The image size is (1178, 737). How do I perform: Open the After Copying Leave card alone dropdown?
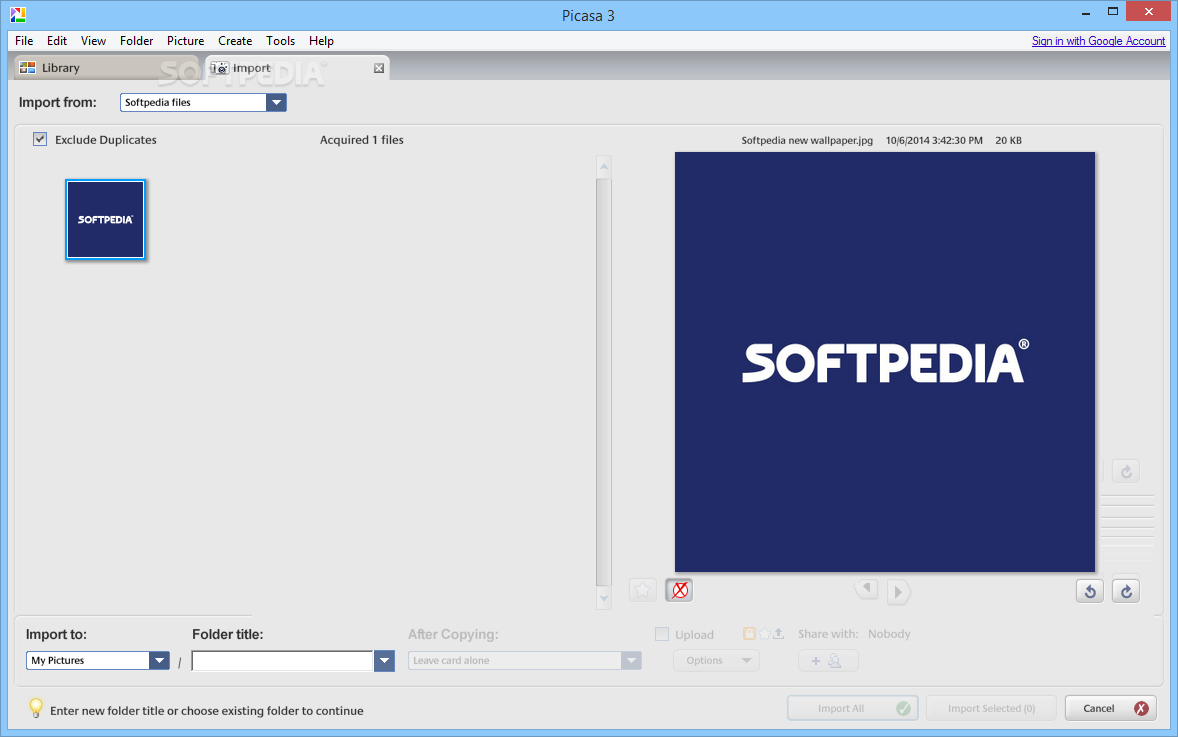(x=631, y=660)
